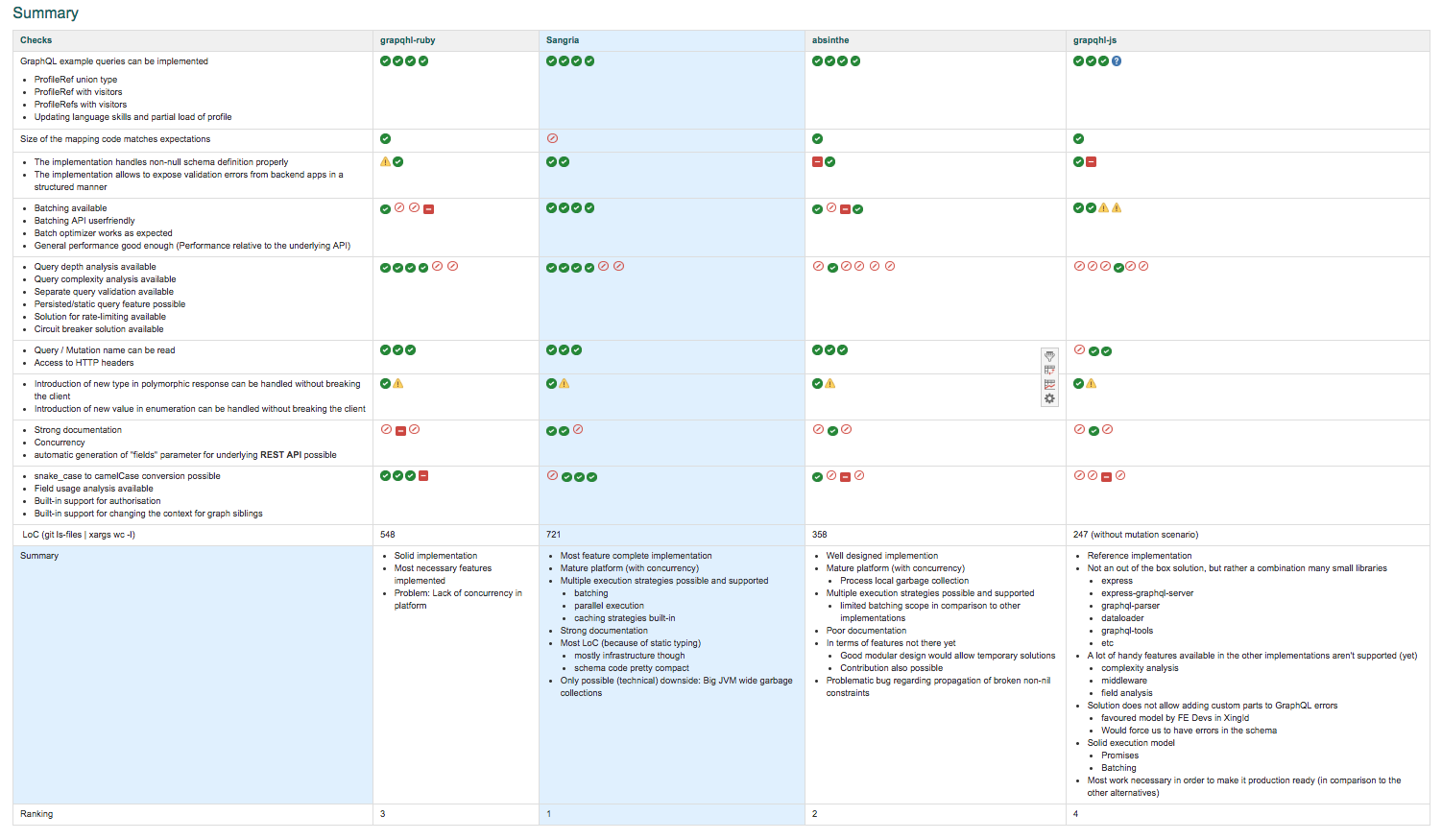Image resolution: width=1442 pixels, height=840 pixels.
Task: Click LoC value "721" for Sangria
Action: point(553,535)
